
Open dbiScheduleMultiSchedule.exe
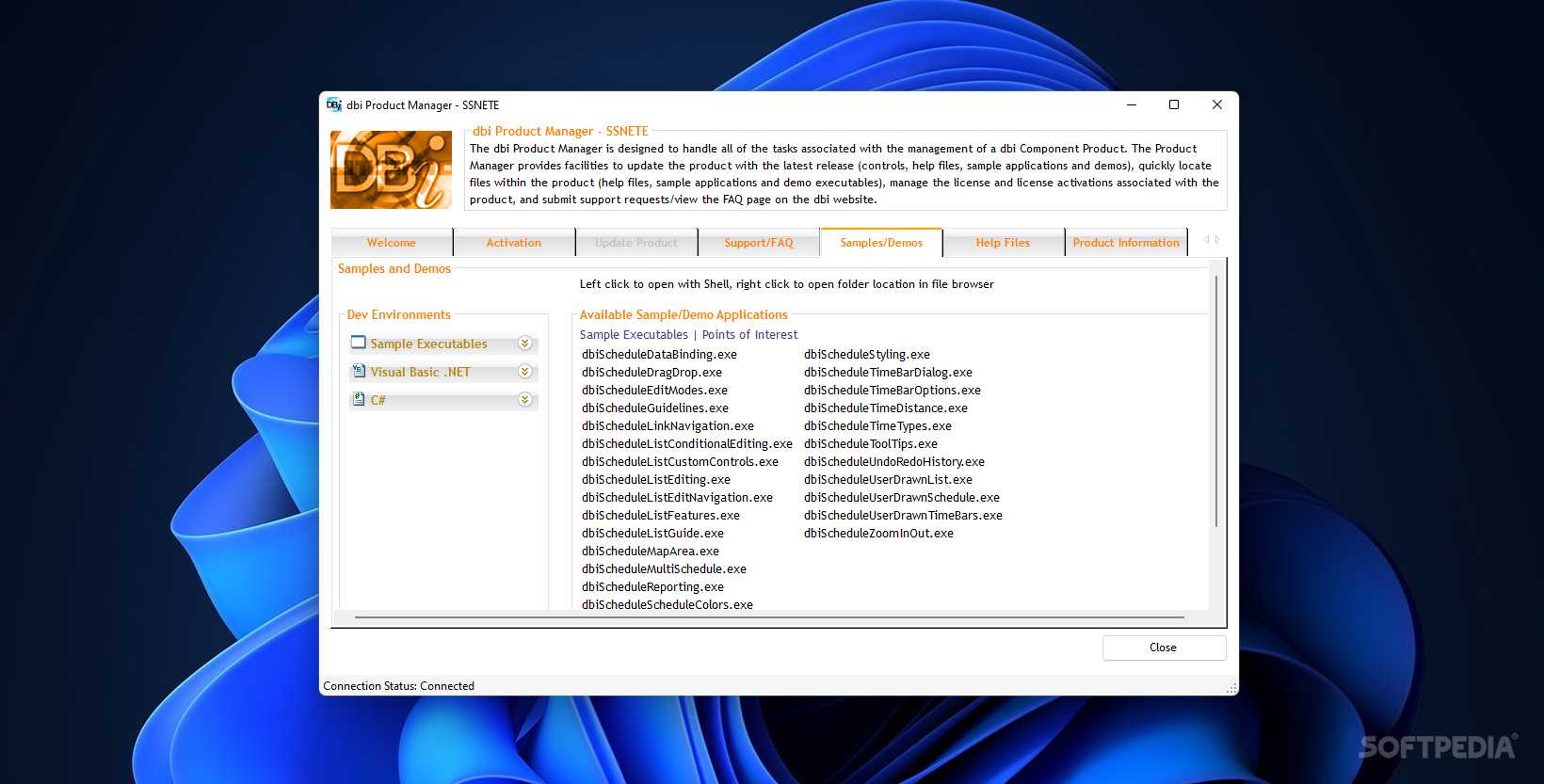pyautogui.click(x=664, y=569)
